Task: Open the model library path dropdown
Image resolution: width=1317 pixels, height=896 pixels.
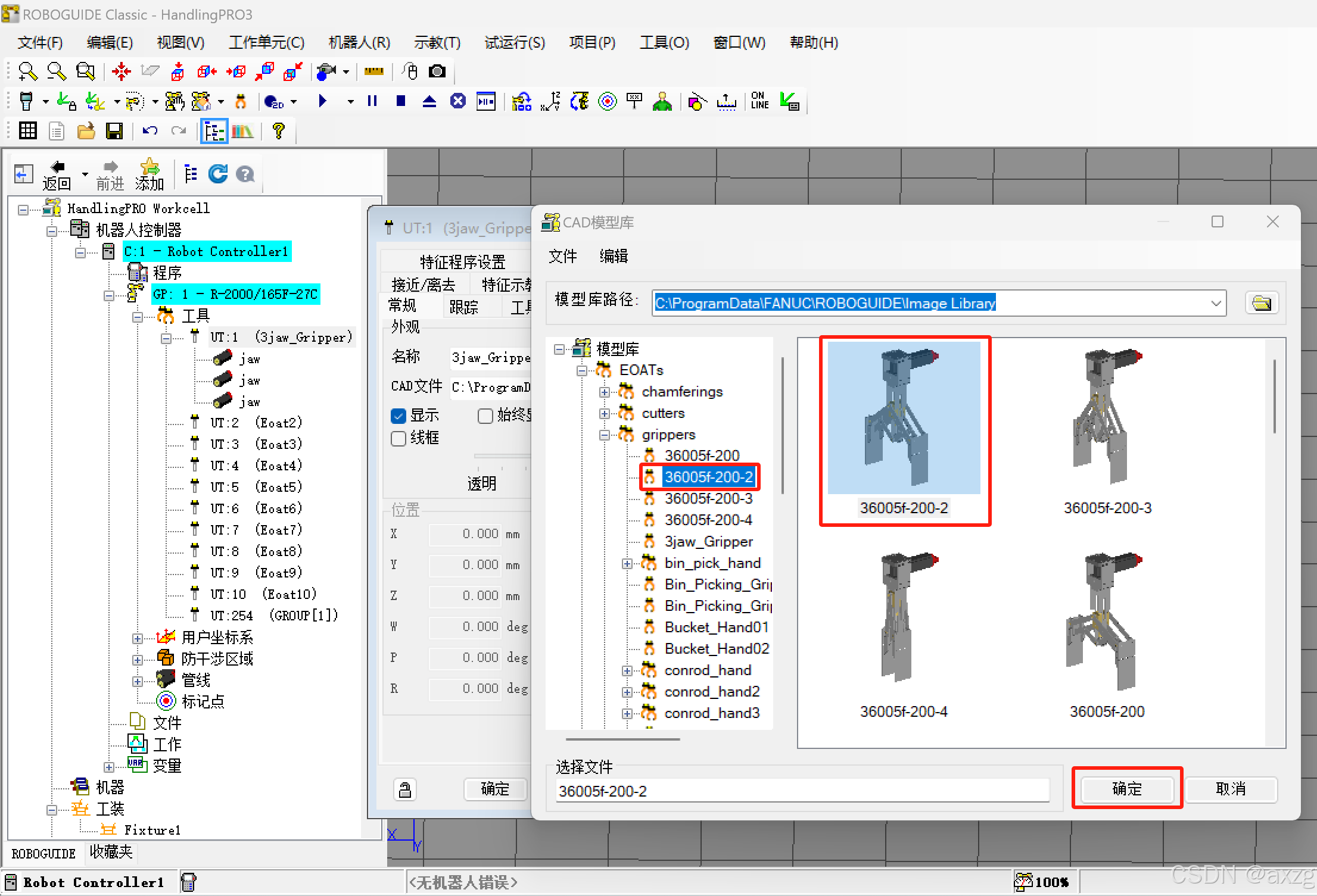Action: [1216, 303]
